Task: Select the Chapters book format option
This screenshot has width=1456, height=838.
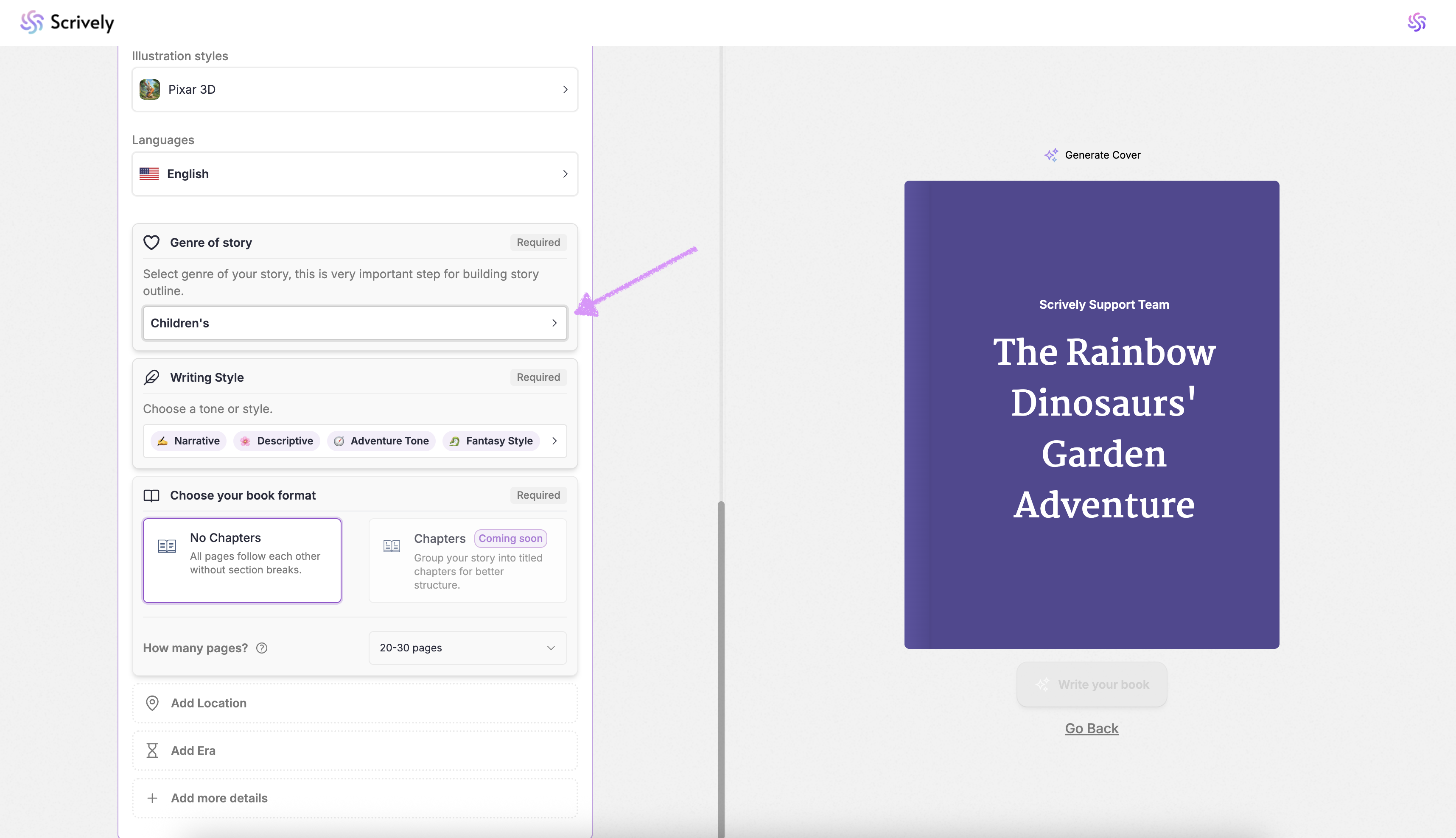Action: (467, 560)
